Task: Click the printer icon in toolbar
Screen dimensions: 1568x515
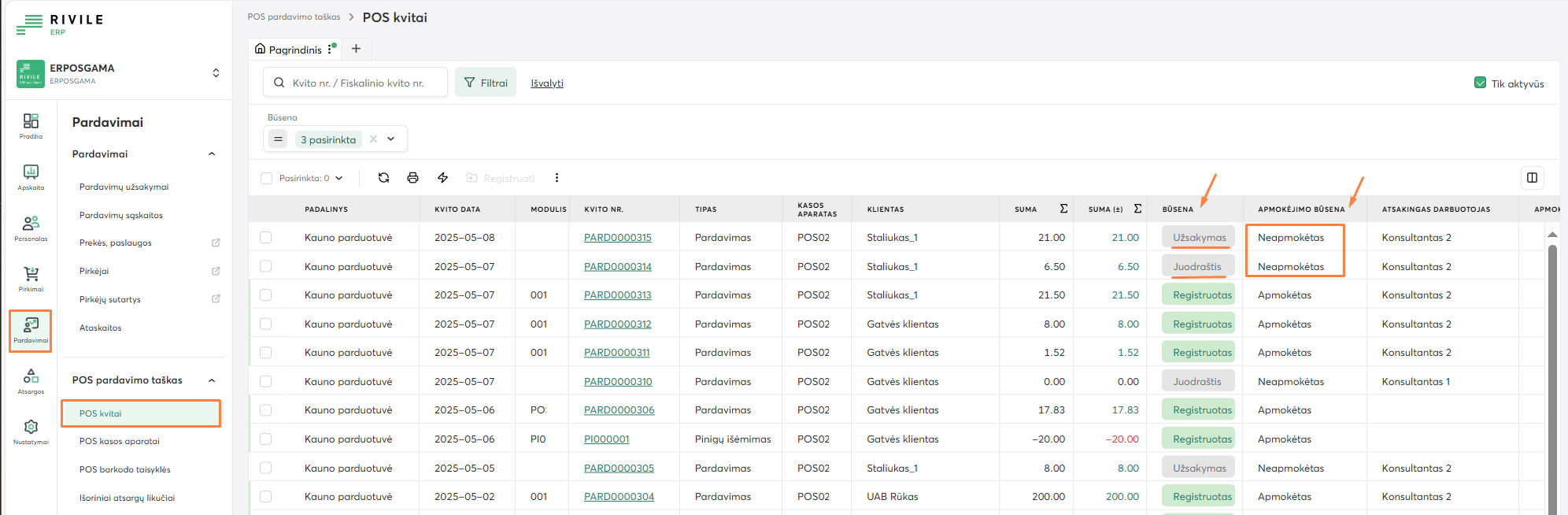Action: tap(412, 178)
